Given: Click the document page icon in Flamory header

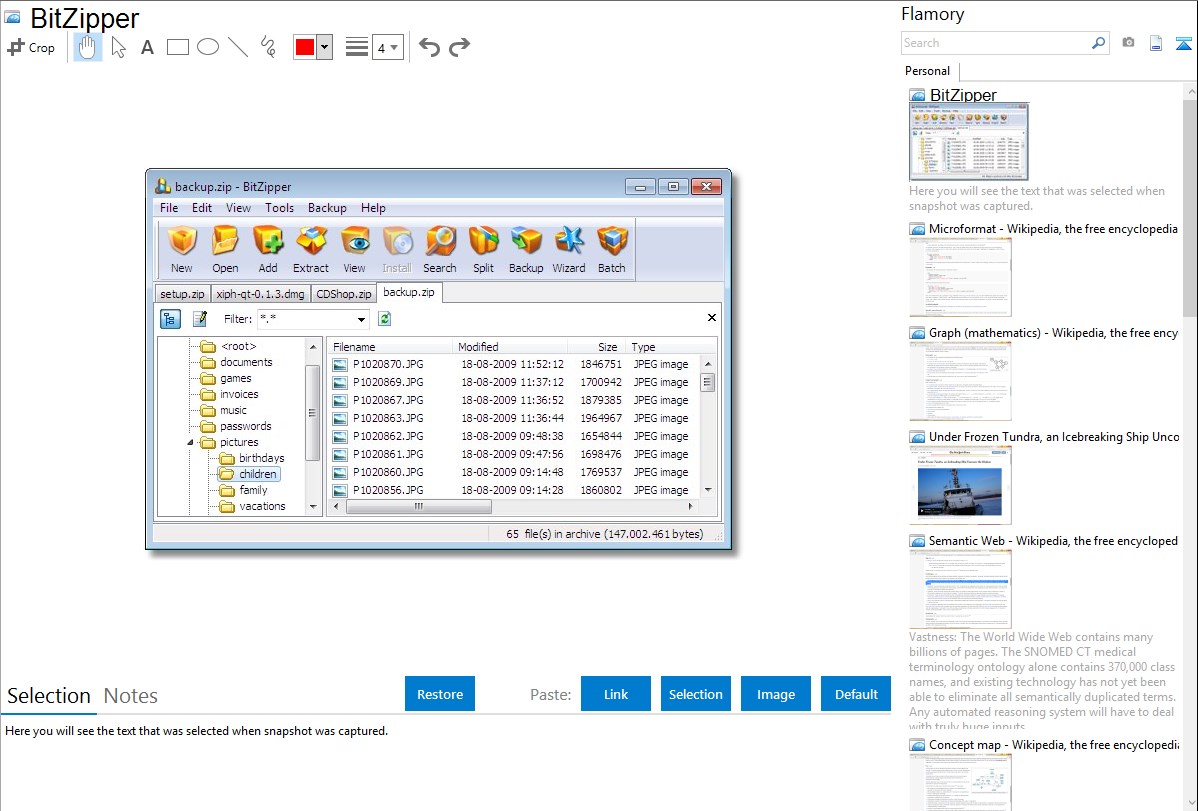Looking at the screenshot, I should (x=1156, y=43).
